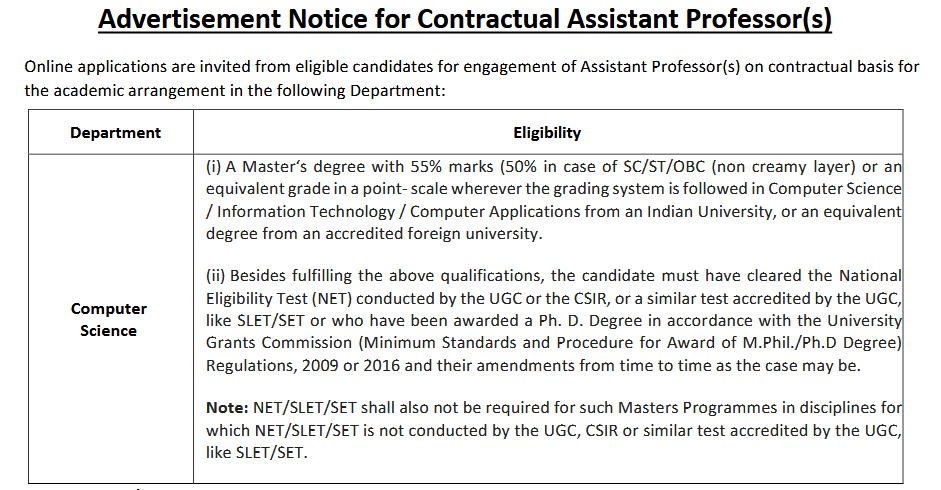Click eligibility clause (i) on Master's degree
The image size is (941, 490).
553,200
